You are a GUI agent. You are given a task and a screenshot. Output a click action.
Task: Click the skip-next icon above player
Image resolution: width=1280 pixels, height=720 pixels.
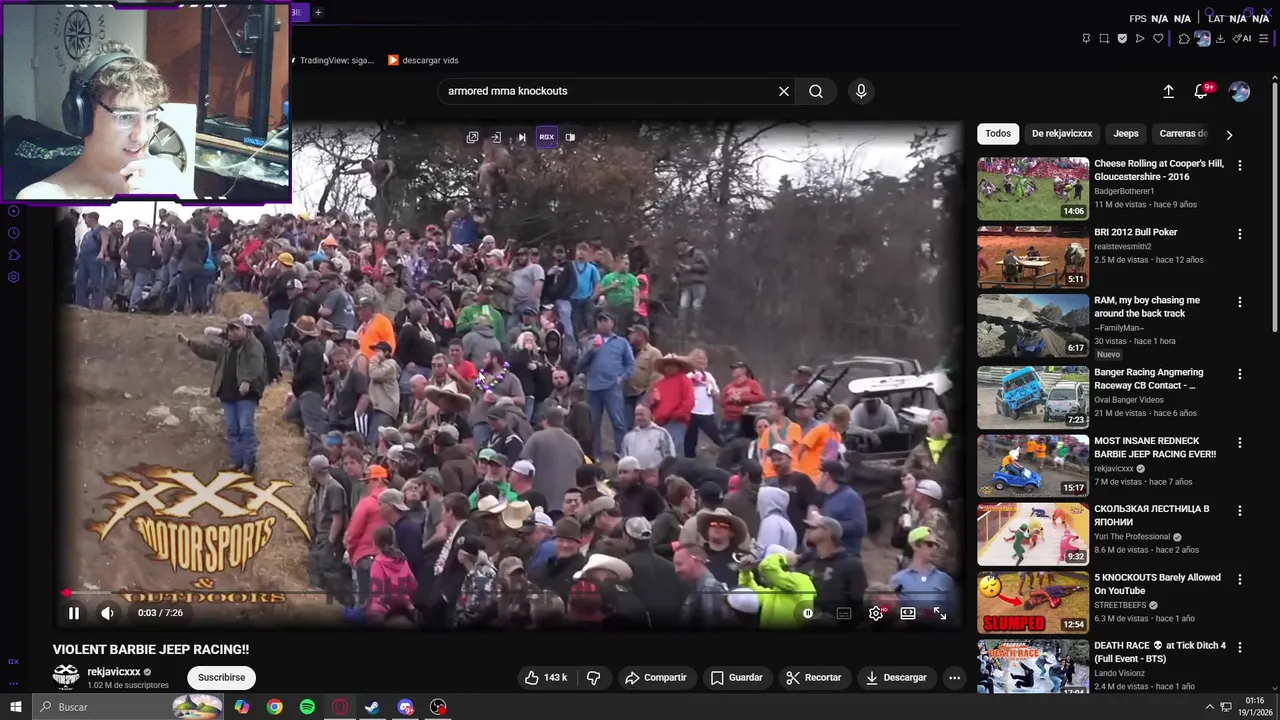coord(521,137)
